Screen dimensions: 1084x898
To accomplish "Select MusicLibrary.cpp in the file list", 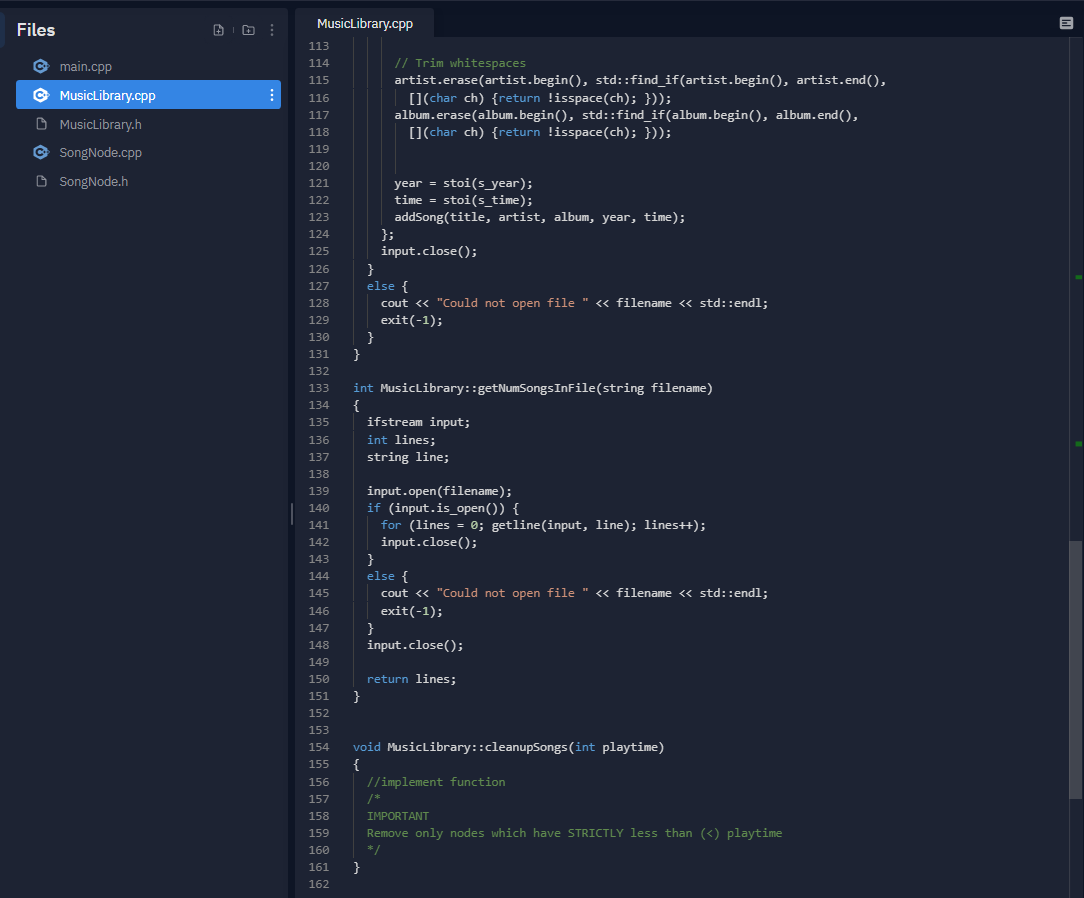I will [x=149, y=95].
